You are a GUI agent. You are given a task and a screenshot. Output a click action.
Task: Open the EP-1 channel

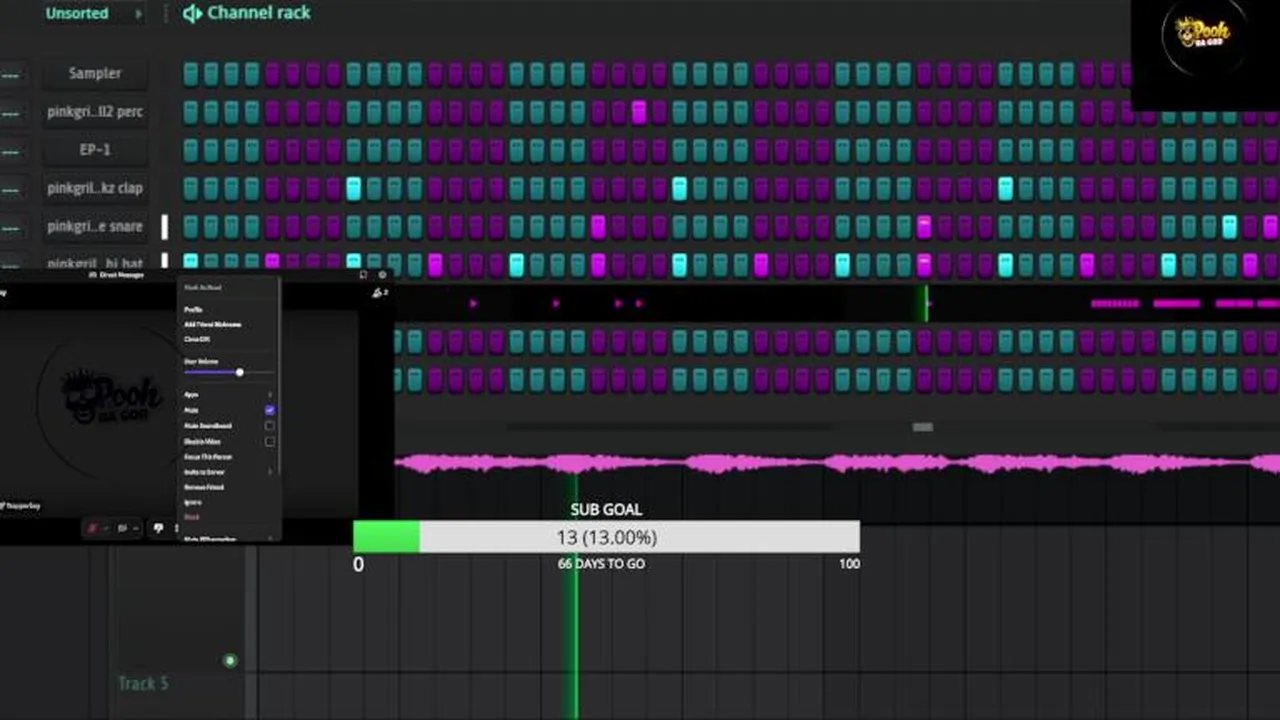click(x=95, y=150)
